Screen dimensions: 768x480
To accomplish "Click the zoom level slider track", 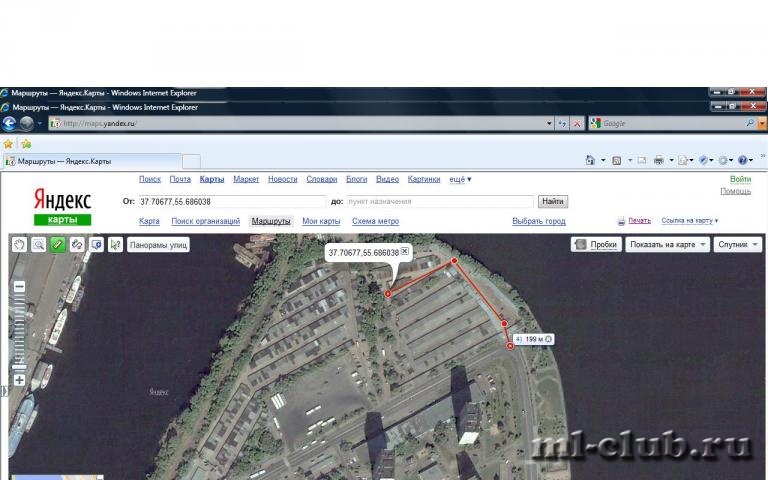I will click(19, 333).
